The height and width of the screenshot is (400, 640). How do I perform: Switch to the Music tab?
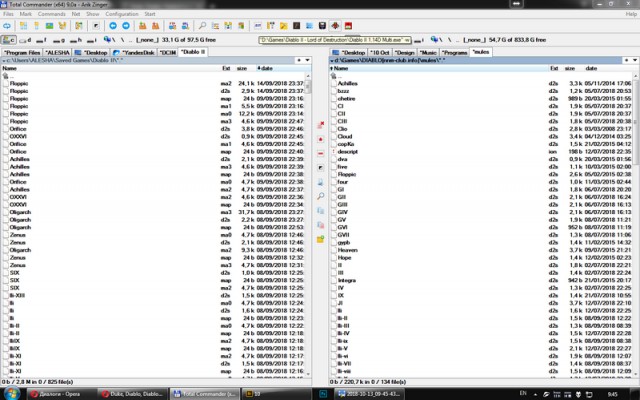point(428,52)
